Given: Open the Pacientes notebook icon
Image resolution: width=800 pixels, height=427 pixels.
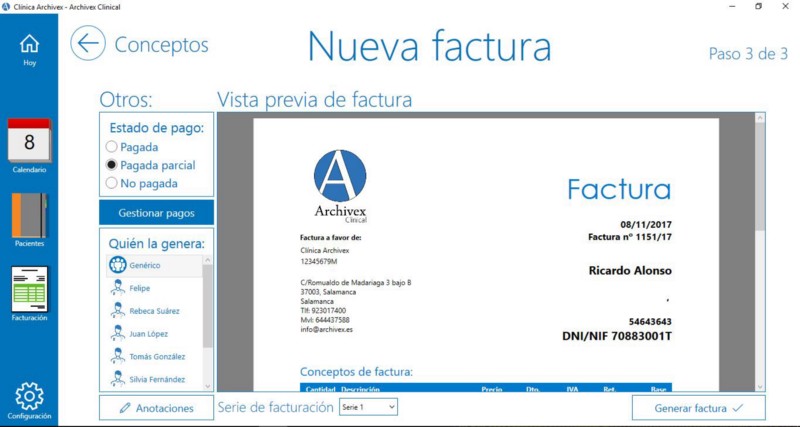Looking at the screenshot, I should (29, 215).
